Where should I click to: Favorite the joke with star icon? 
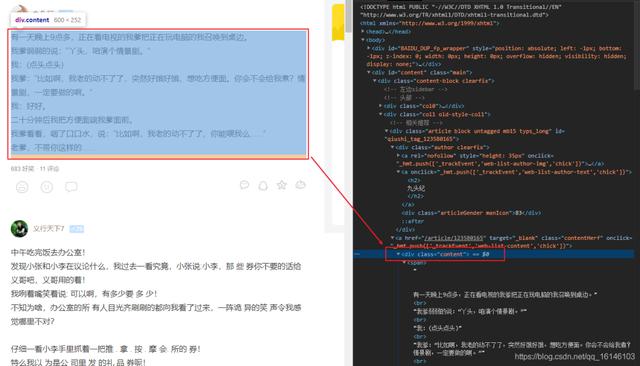(x=282, y=185)
